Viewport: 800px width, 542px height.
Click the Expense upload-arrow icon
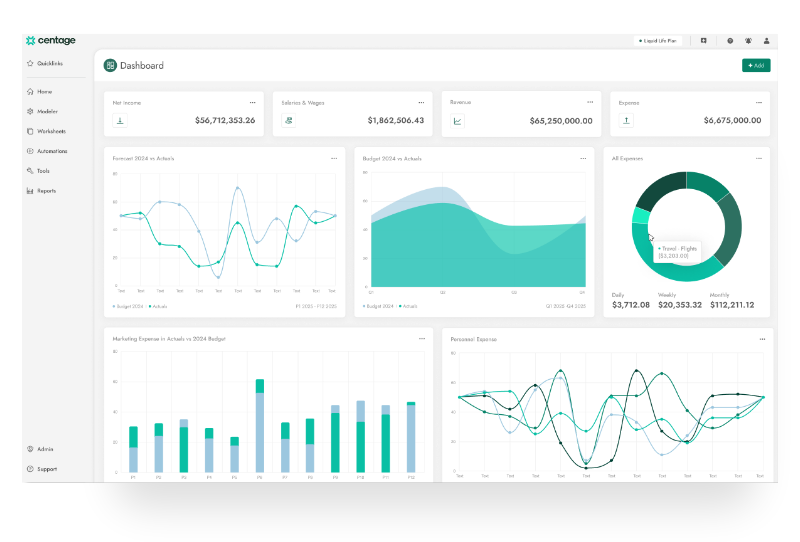pos(626,120)
